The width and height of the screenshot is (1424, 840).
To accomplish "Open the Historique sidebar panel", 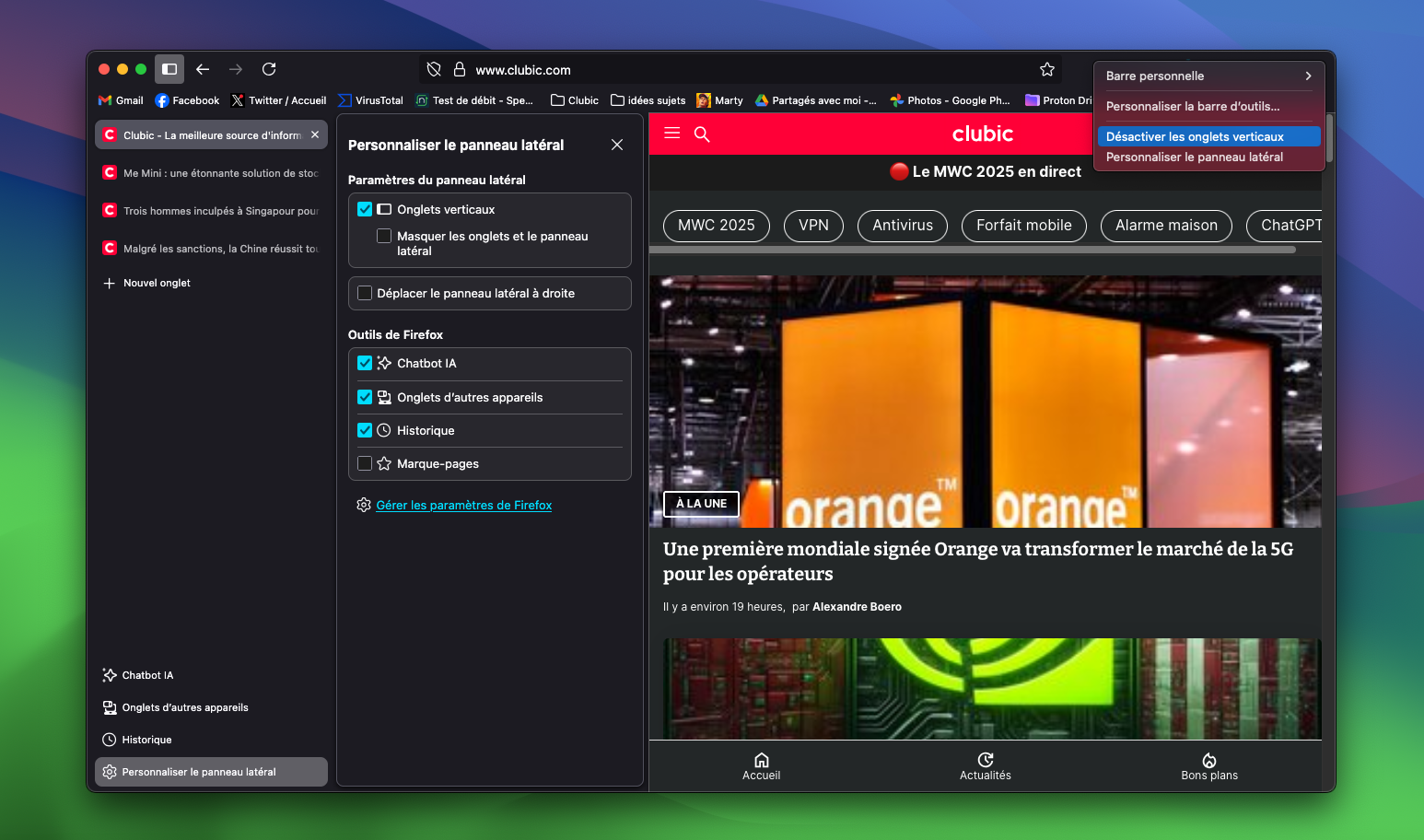I will pos(146,739).
